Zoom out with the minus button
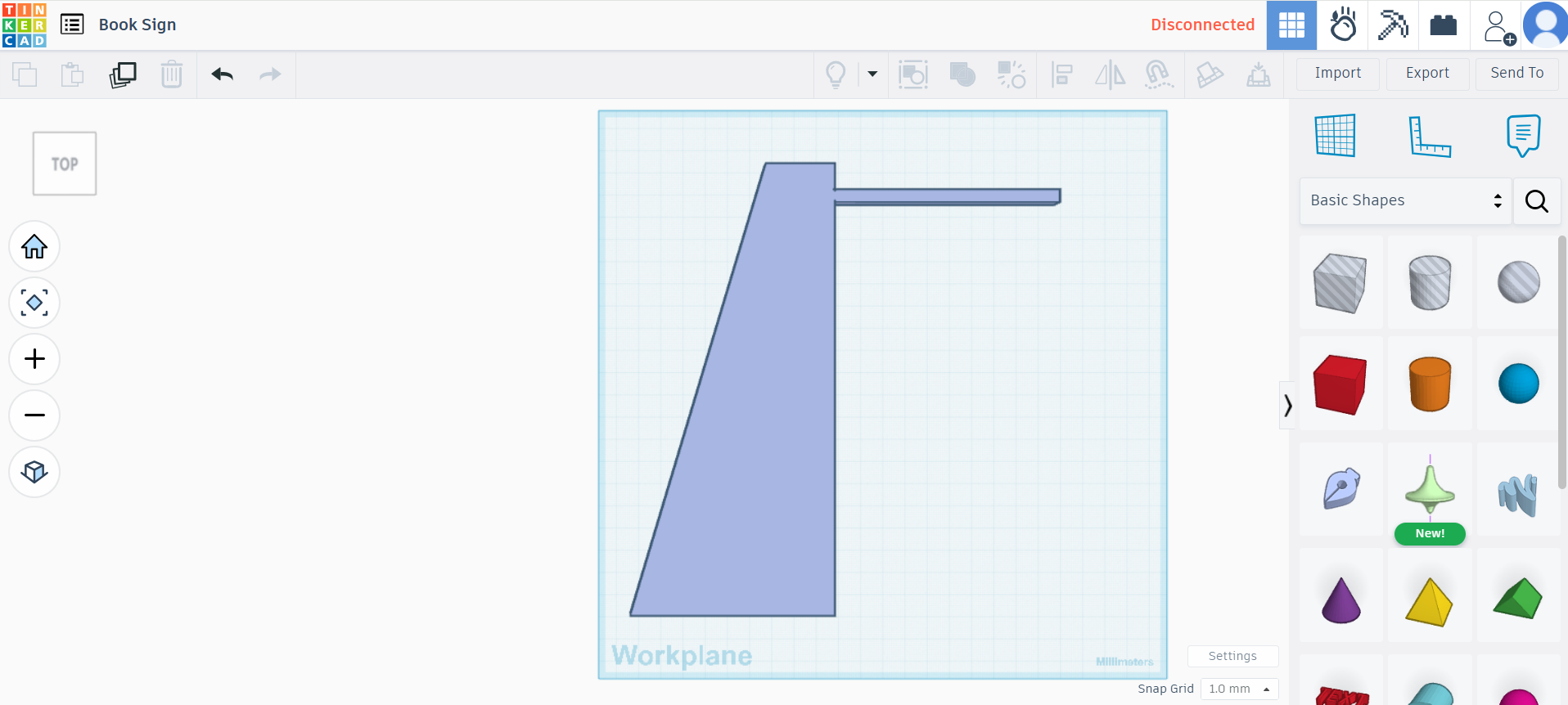 (x=34, y=415)
